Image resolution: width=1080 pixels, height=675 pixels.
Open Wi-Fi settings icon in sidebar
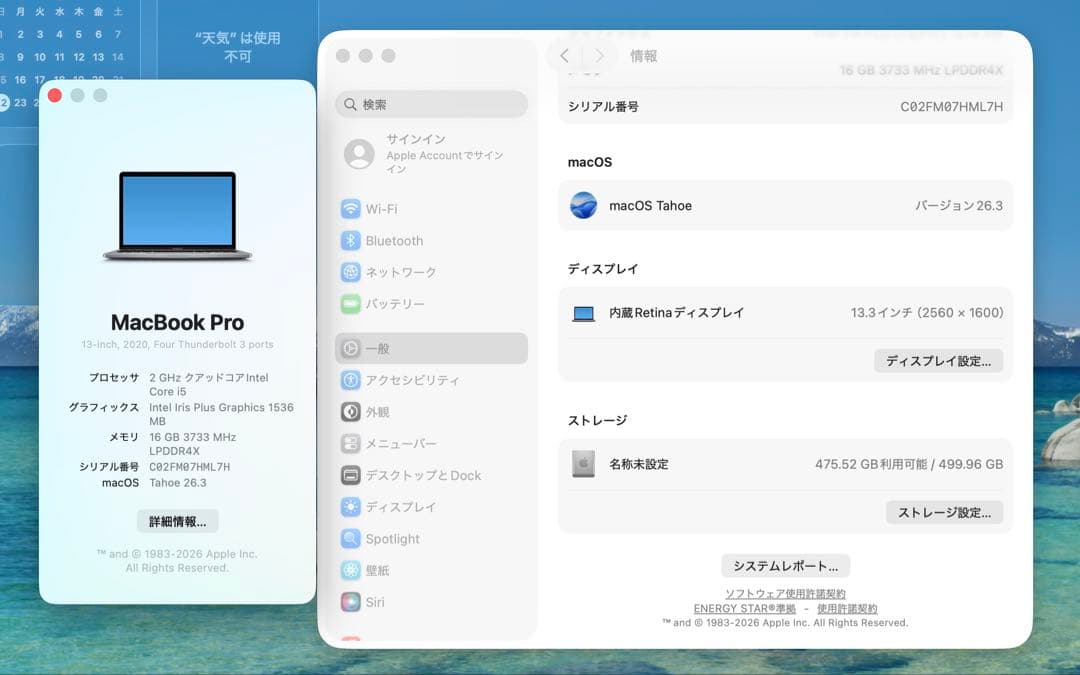[x=351, y=209]
